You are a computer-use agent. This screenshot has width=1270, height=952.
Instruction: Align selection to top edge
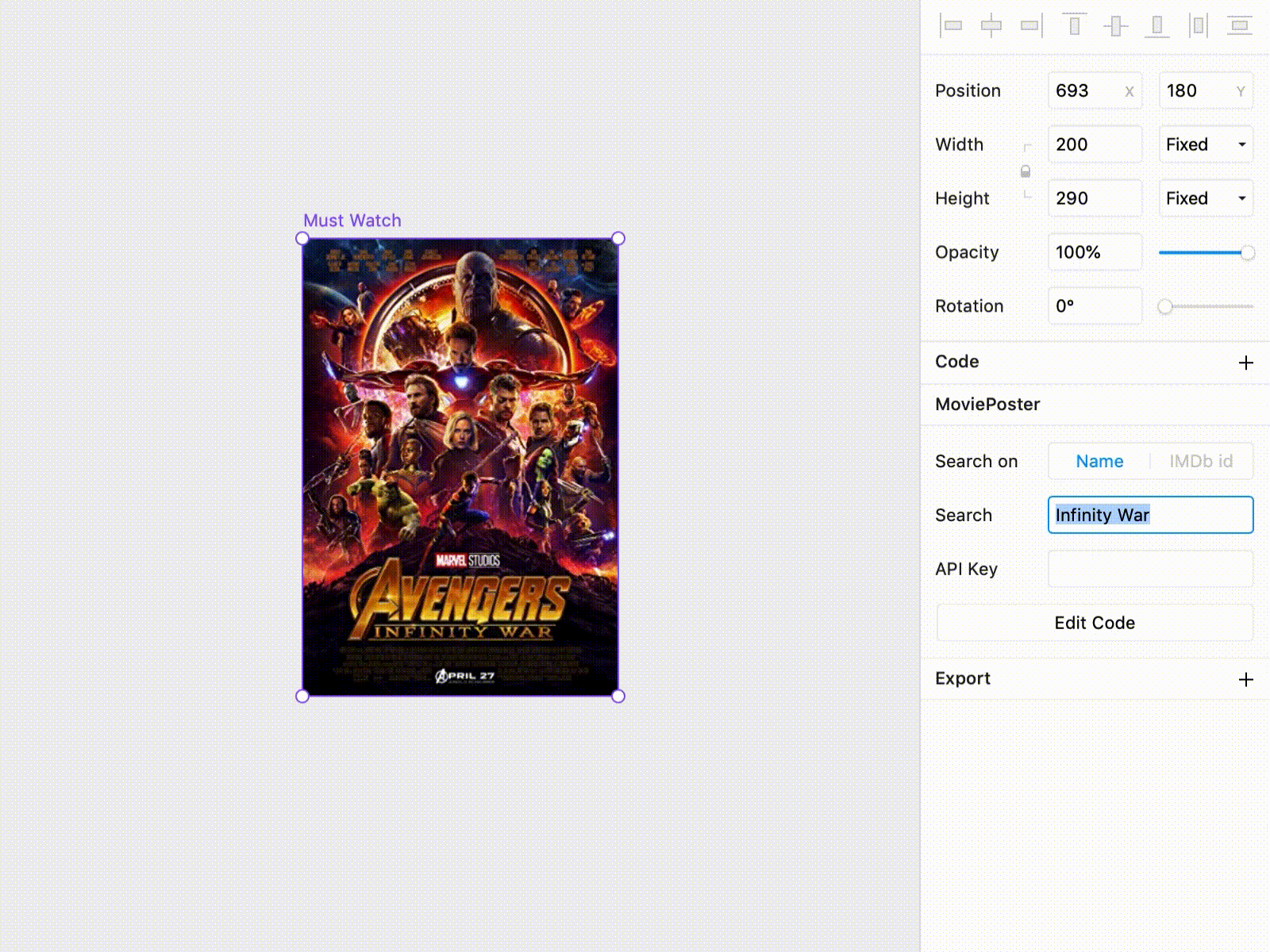click(1075, 25)
